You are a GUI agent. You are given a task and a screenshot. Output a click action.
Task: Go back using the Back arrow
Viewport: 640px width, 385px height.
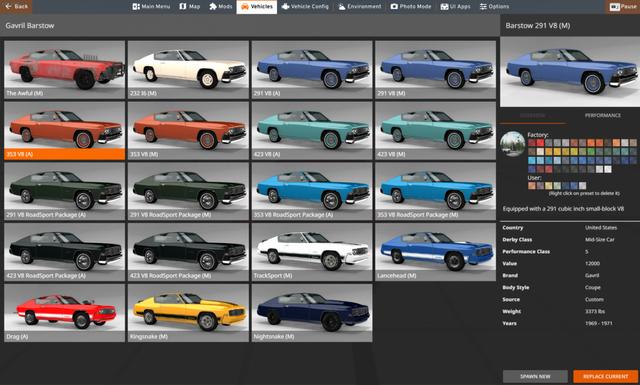point(8,6)
